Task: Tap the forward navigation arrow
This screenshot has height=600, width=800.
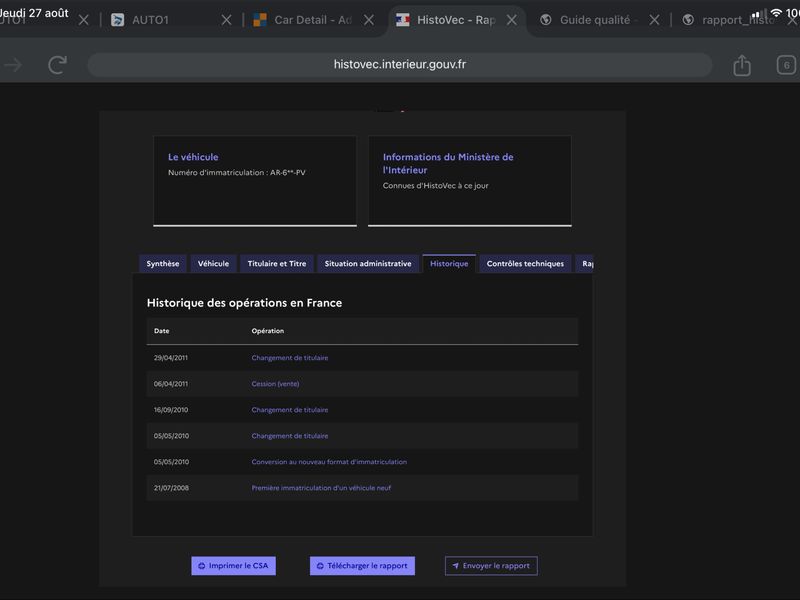Action: 13,65
